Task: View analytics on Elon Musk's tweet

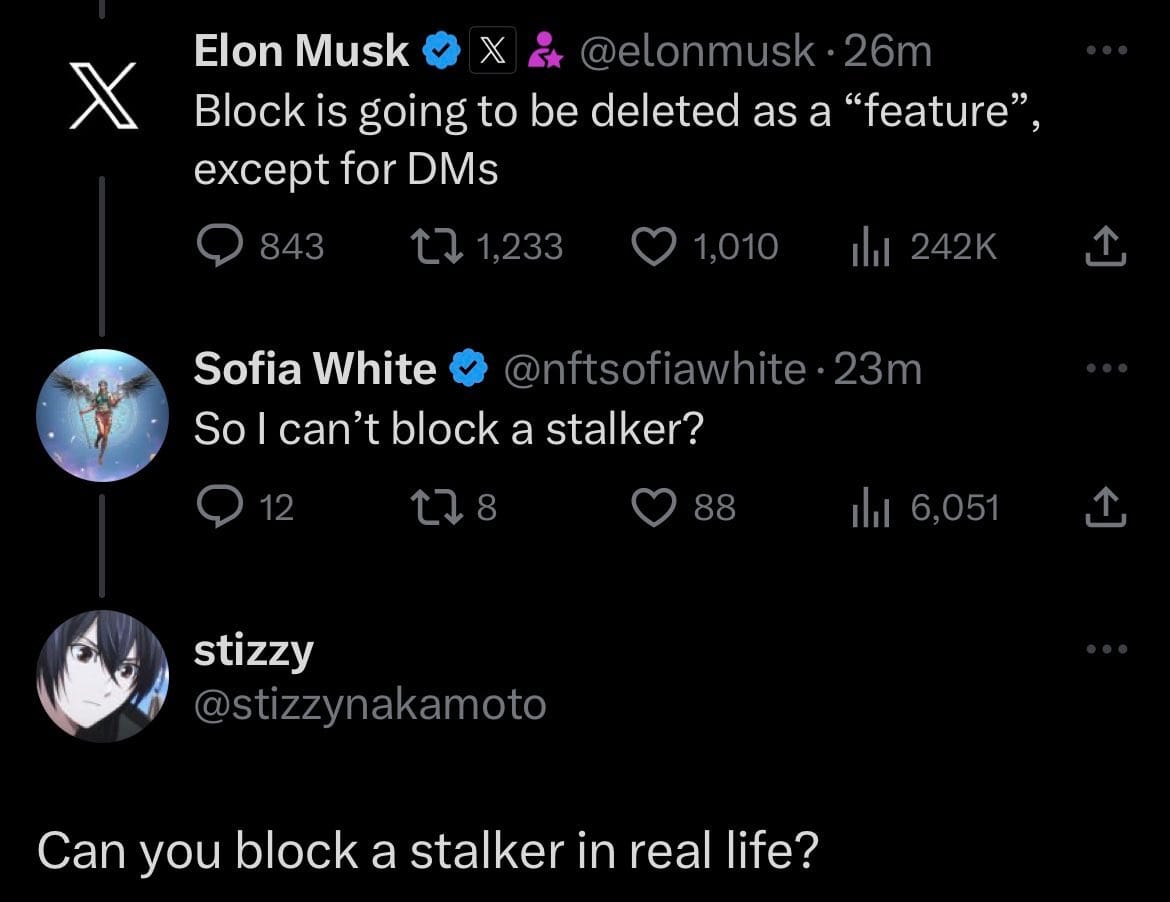Action: tap(871, 246)
